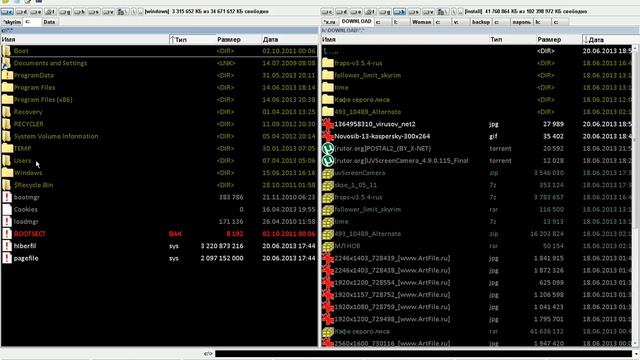Select the 1920x1157_728752 ArtFile jpg

[478, 295]
